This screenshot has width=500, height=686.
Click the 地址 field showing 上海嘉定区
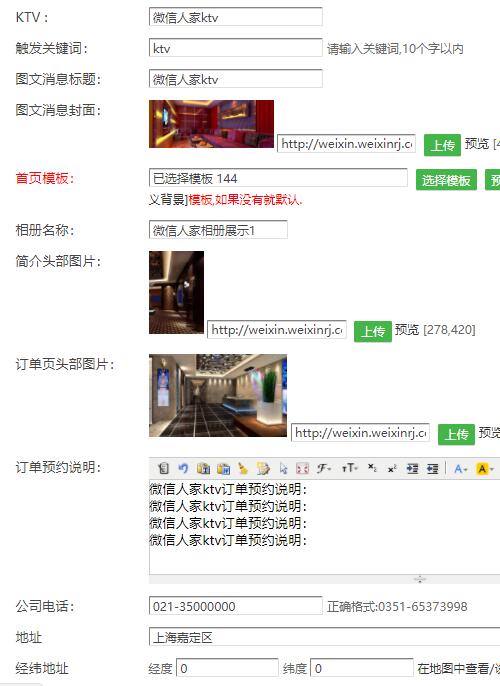point(324,637)
